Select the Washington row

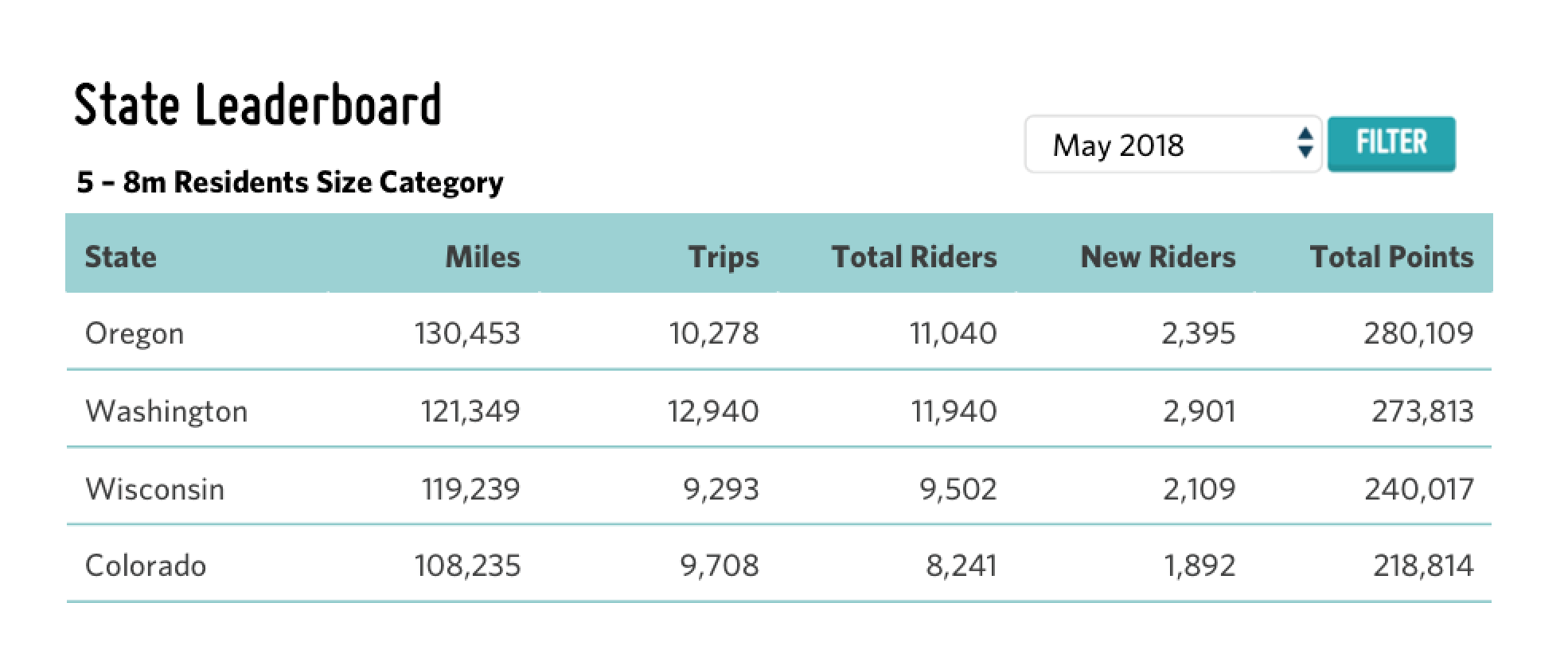[x=778, y=410]
